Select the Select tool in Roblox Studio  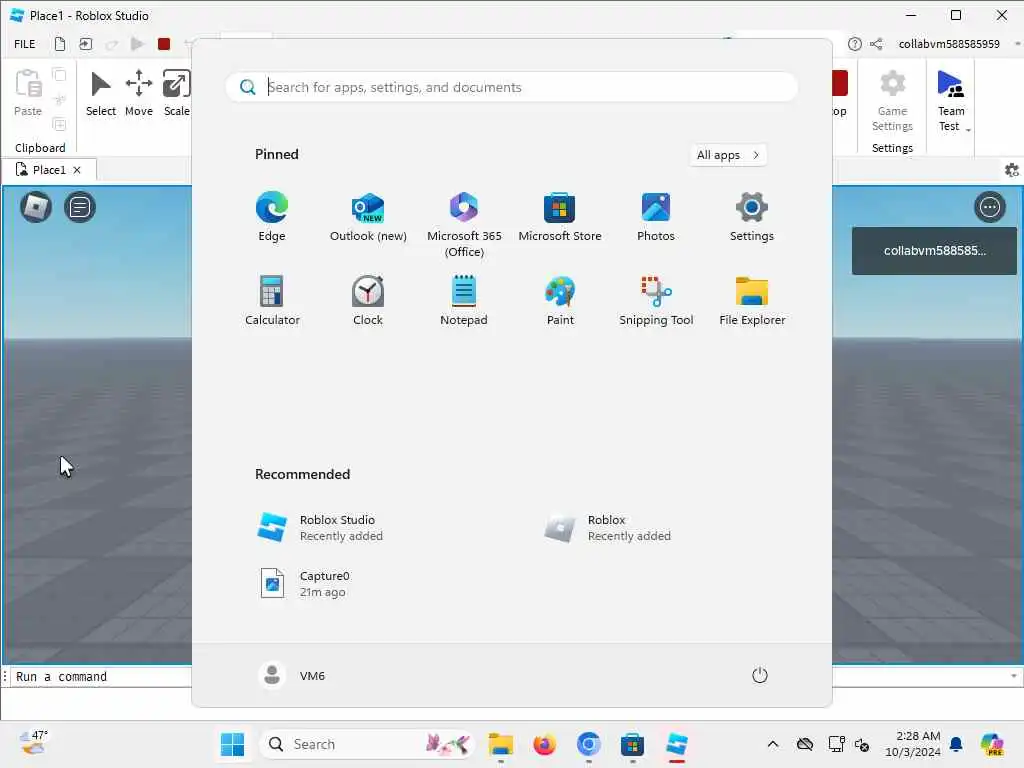[101, 93]
